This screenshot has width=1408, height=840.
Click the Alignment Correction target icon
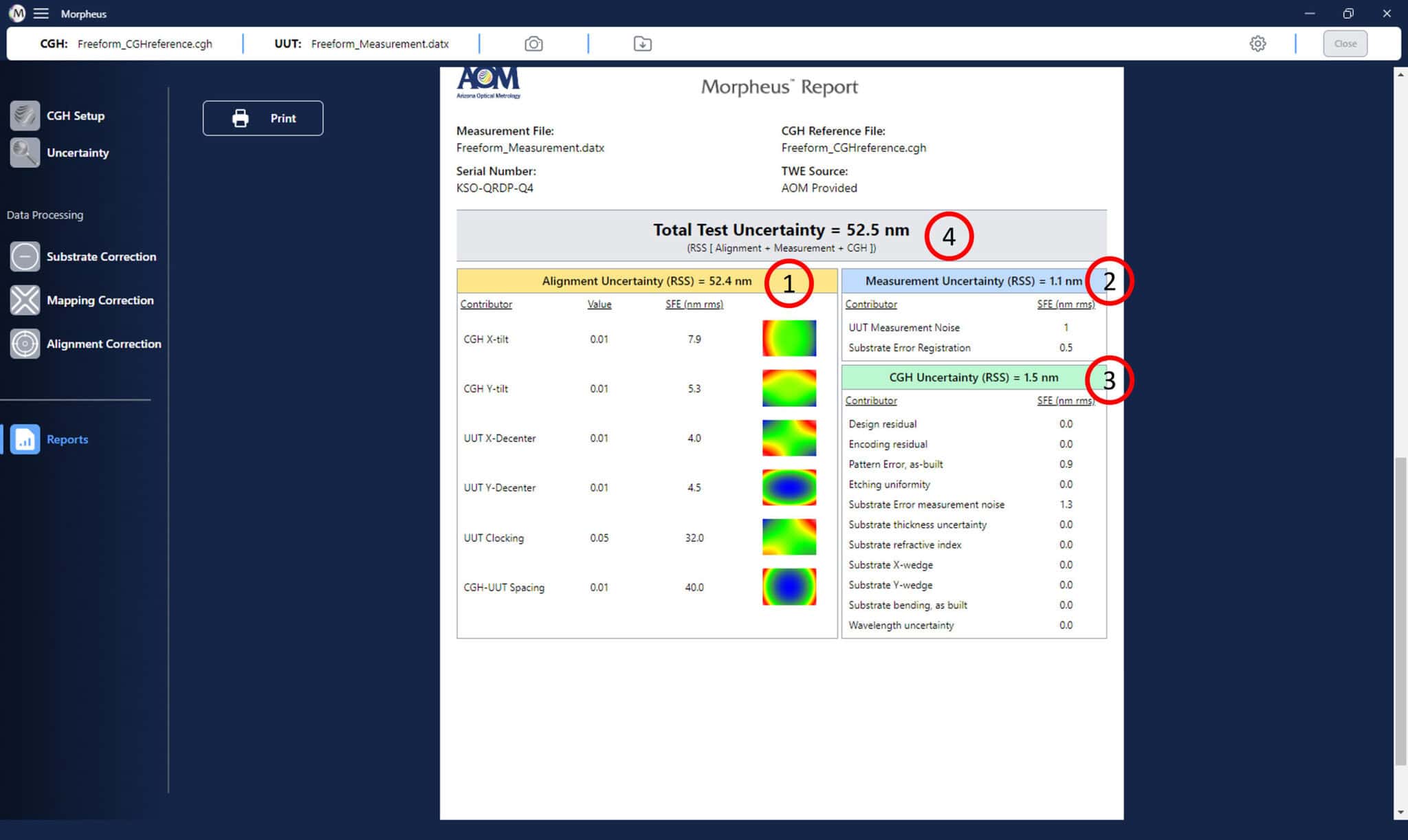(x=25, y=344)
